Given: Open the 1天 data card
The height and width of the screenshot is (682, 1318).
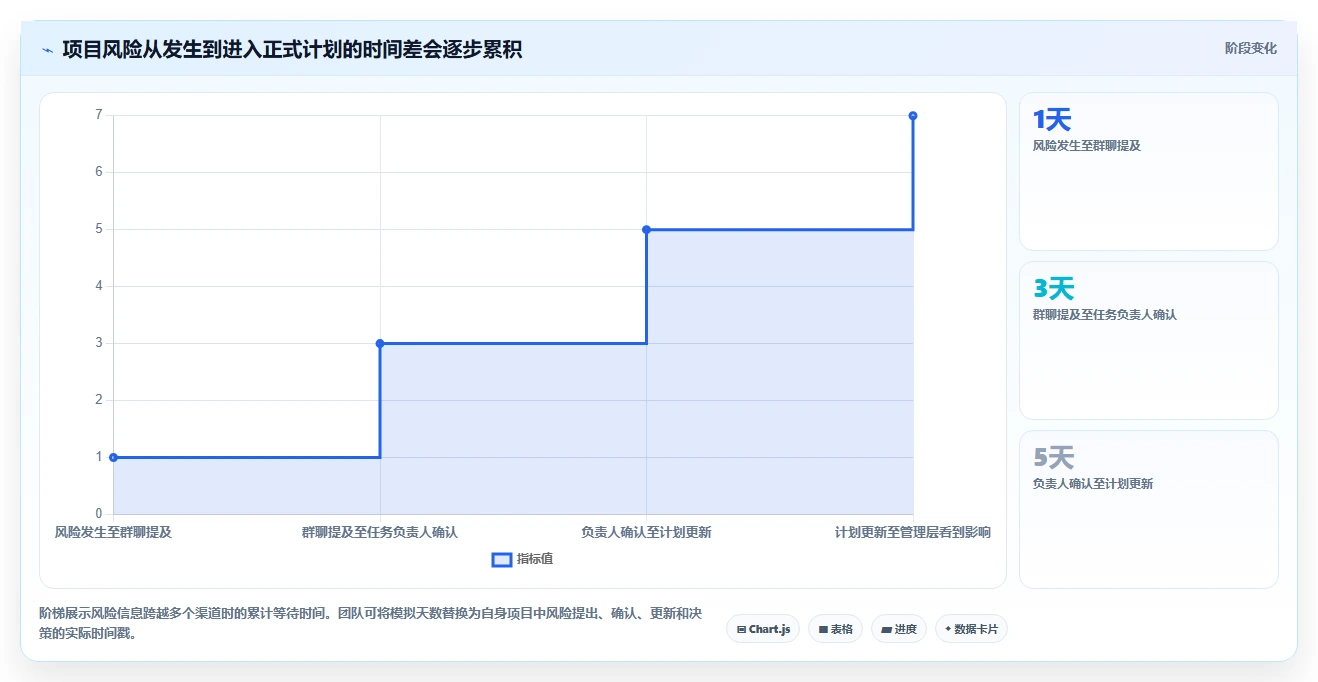Looking at the screenshot, I should click(1148, 171).
